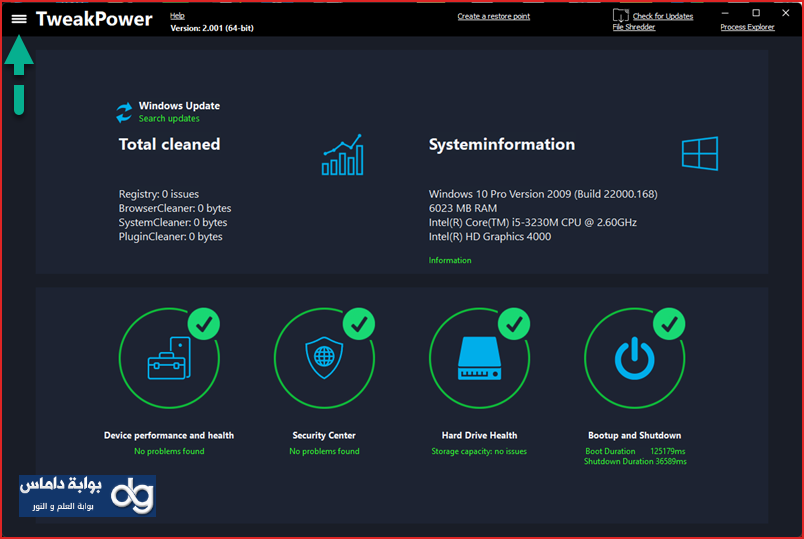Image resolution: width=804 pixels, height=539 pixels.
Task: Click 'Boot Duration 125179ms' text
Action: coord(635,451)
